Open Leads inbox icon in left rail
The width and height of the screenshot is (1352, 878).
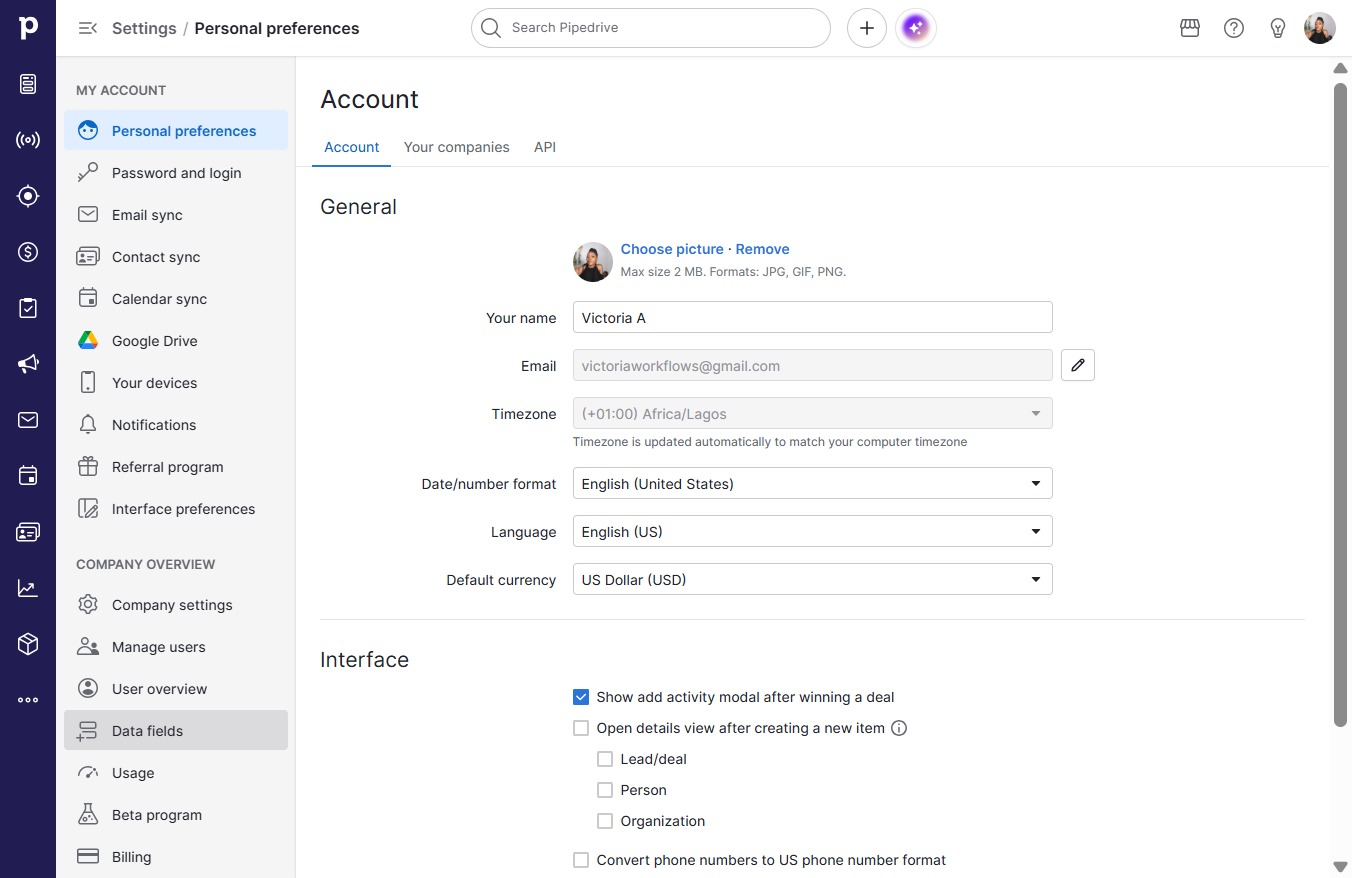[x=28, y=84]
